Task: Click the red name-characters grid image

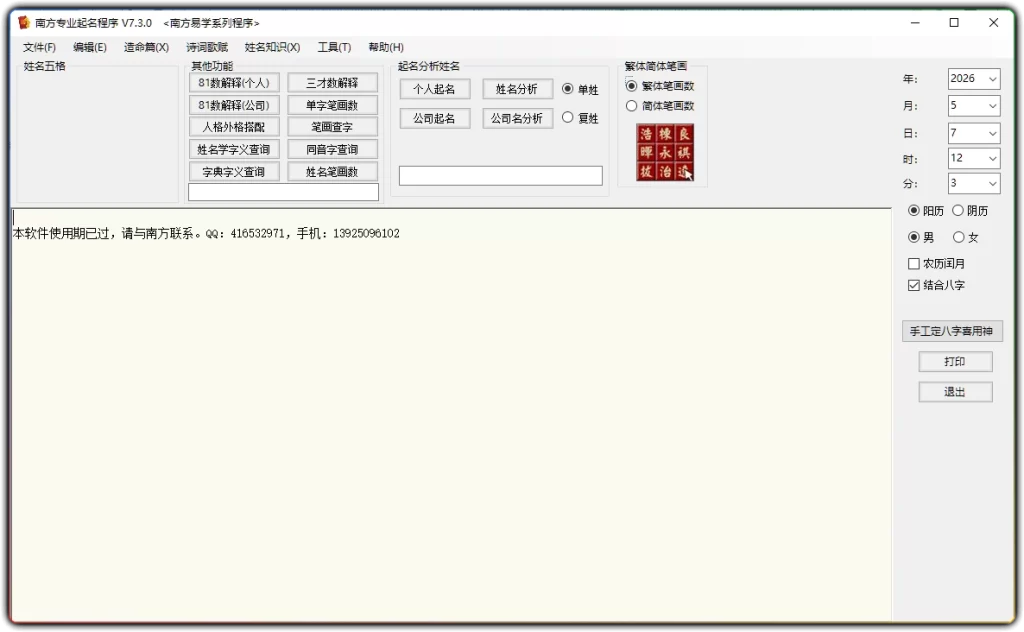Action: [665, 152]
